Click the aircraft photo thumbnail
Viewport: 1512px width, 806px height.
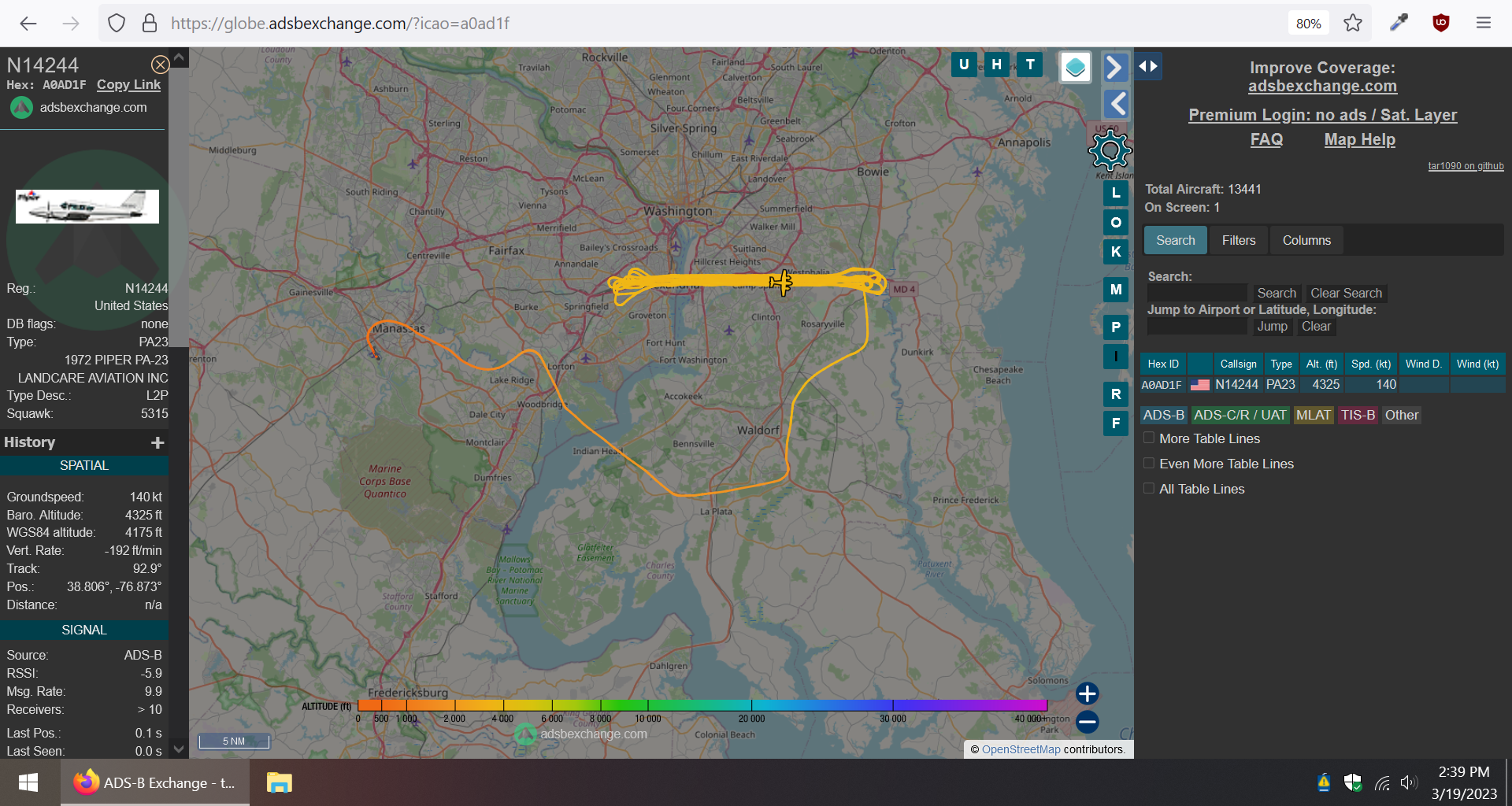point(87,206)
